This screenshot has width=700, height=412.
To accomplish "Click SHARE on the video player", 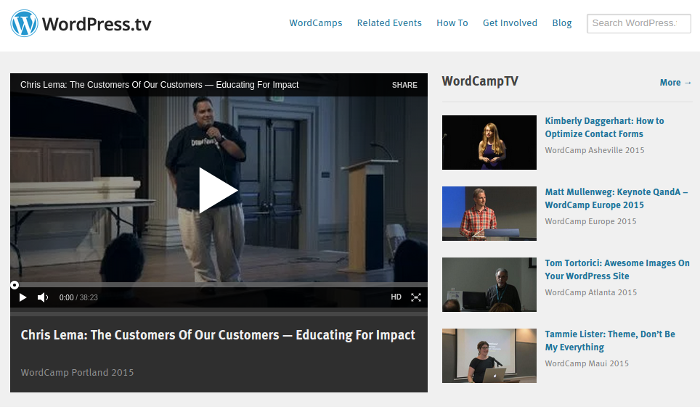I will tap(404, 85).
